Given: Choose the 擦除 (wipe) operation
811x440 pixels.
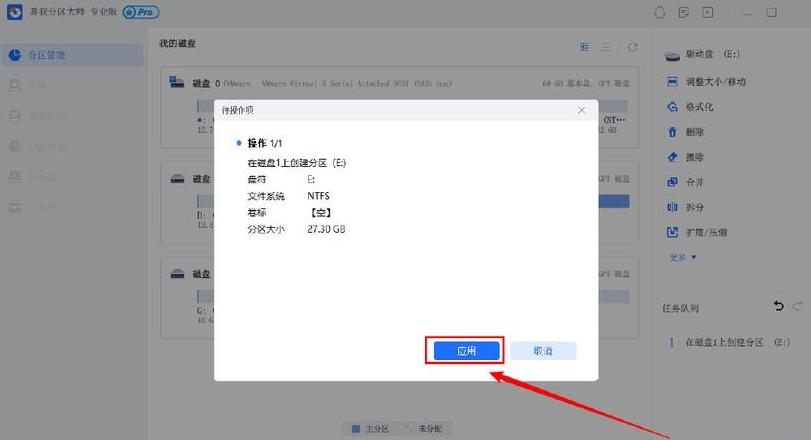Looking at the screenshot, I should tap(685, 157).
